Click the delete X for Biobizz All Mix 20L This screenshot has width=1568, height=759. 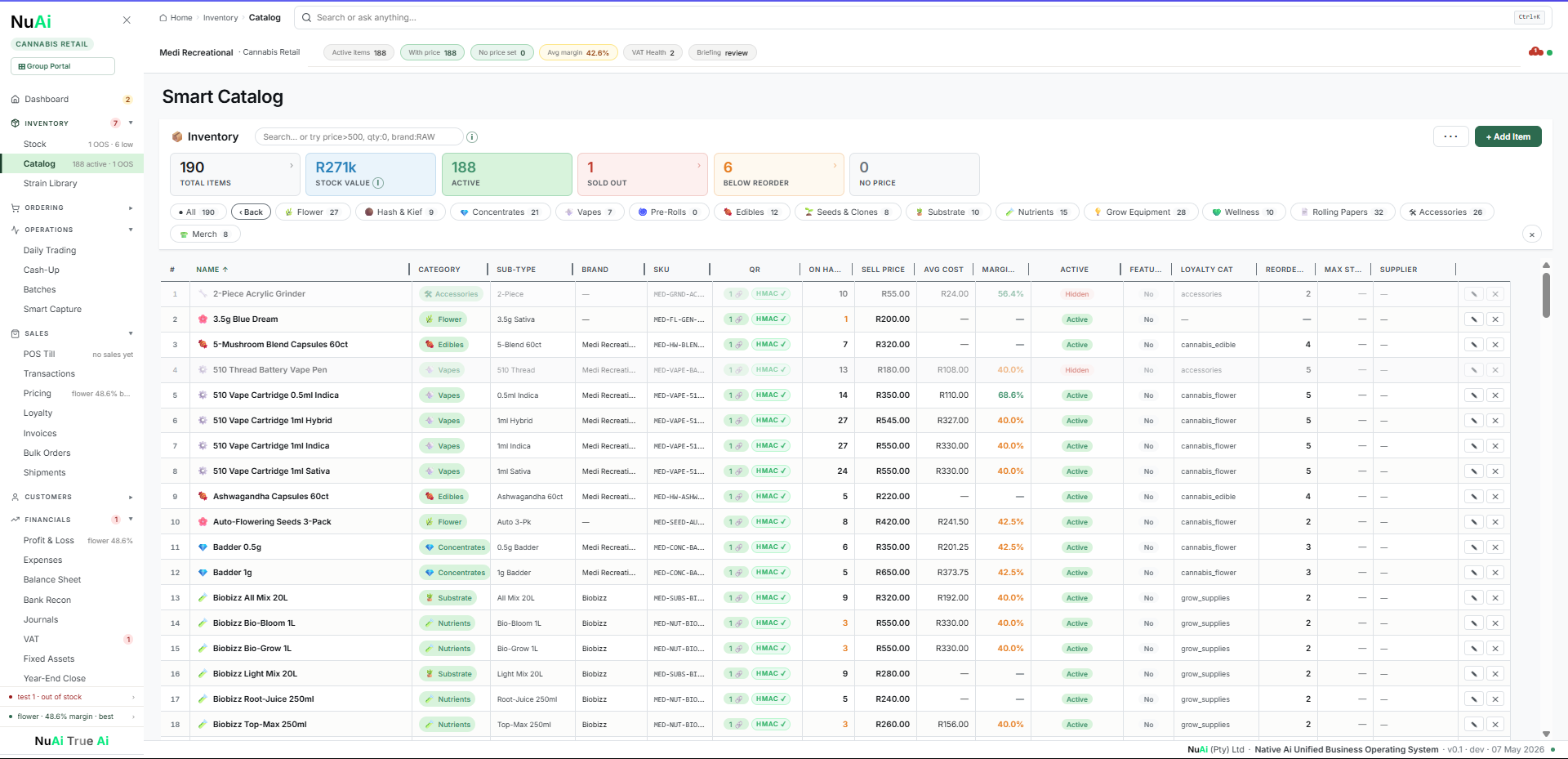[1495, 598]
